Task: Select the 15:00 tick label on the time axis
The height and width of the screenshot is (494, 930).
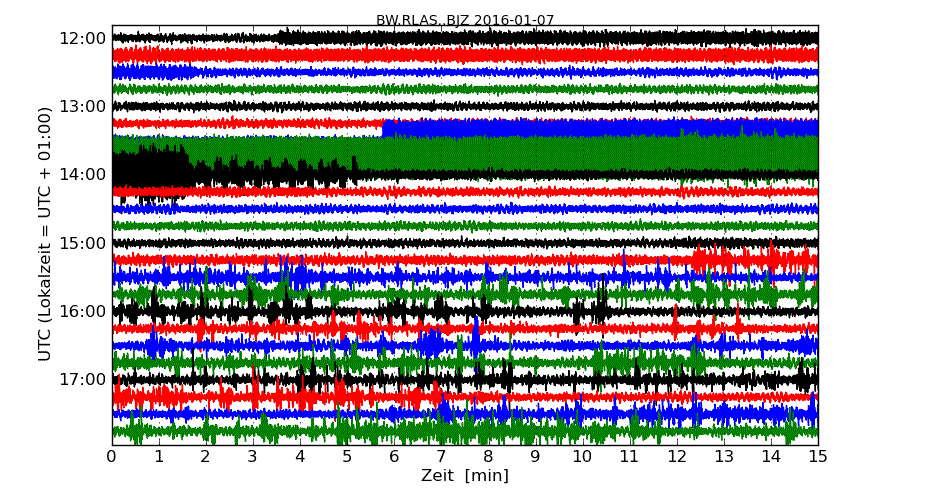Action: (x=83, y=243)
